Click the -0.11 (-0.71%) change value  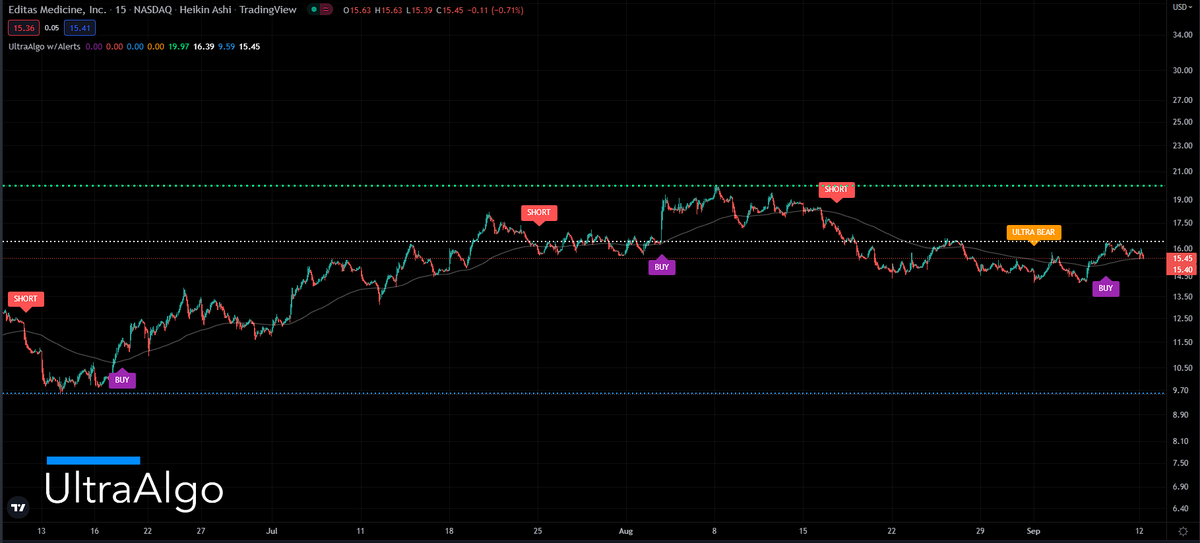(x=495, y=10)
